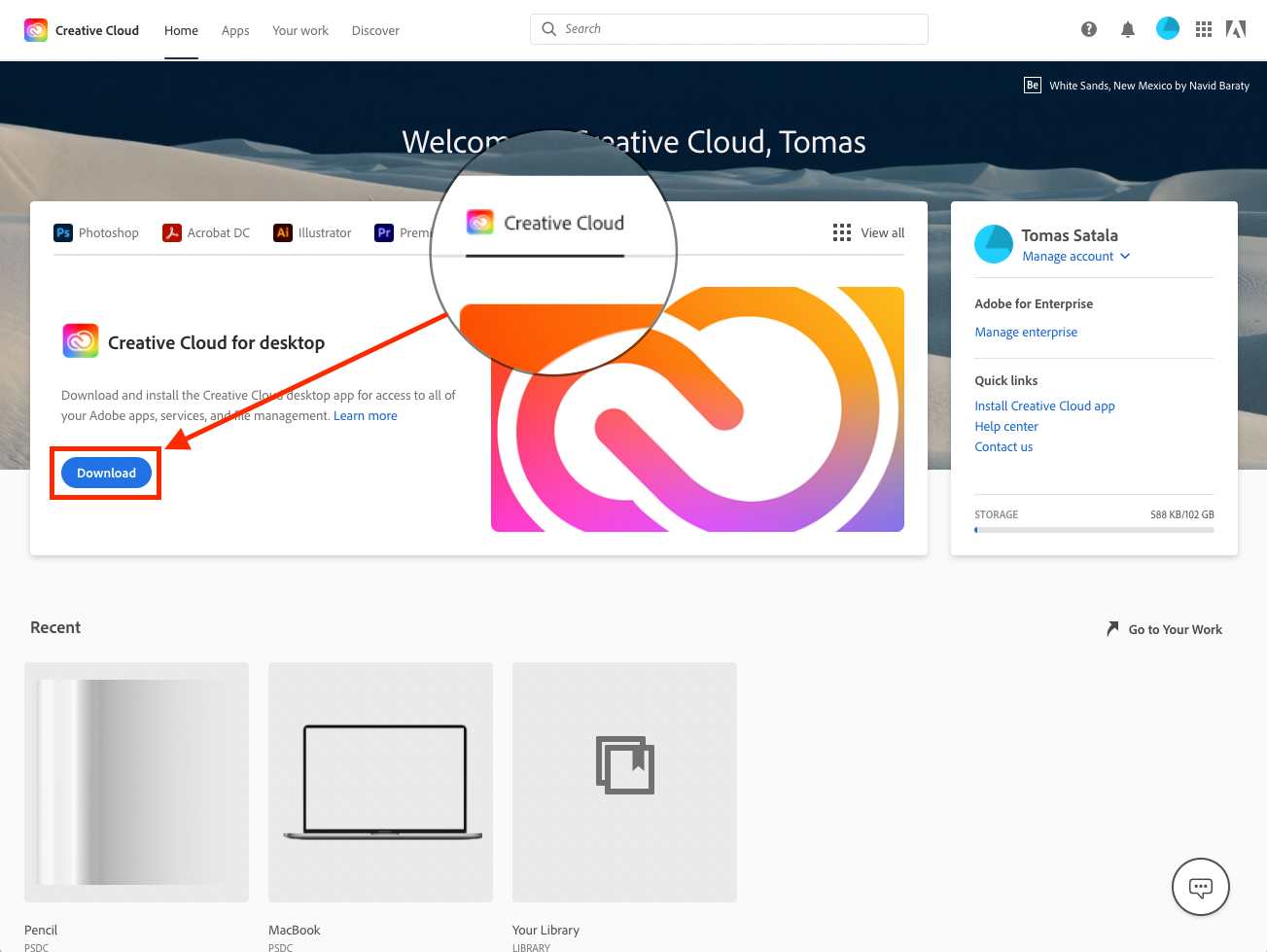Click the profile avatar in top bar
This screenshot has width=1267, height=952.
point(1168,29)
